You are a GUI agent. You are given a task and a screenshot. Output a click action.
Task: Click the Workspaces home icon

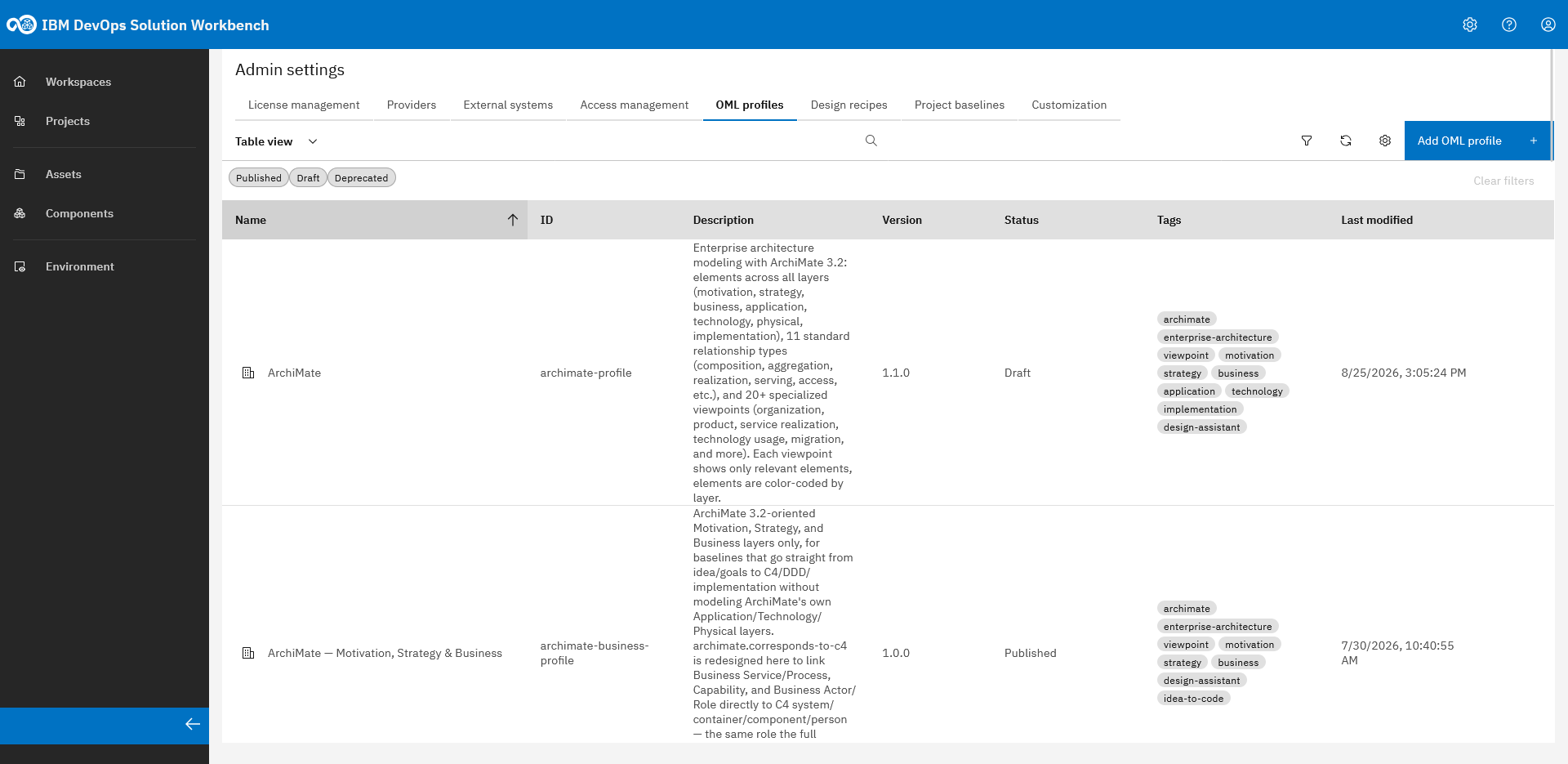[20, 82]
